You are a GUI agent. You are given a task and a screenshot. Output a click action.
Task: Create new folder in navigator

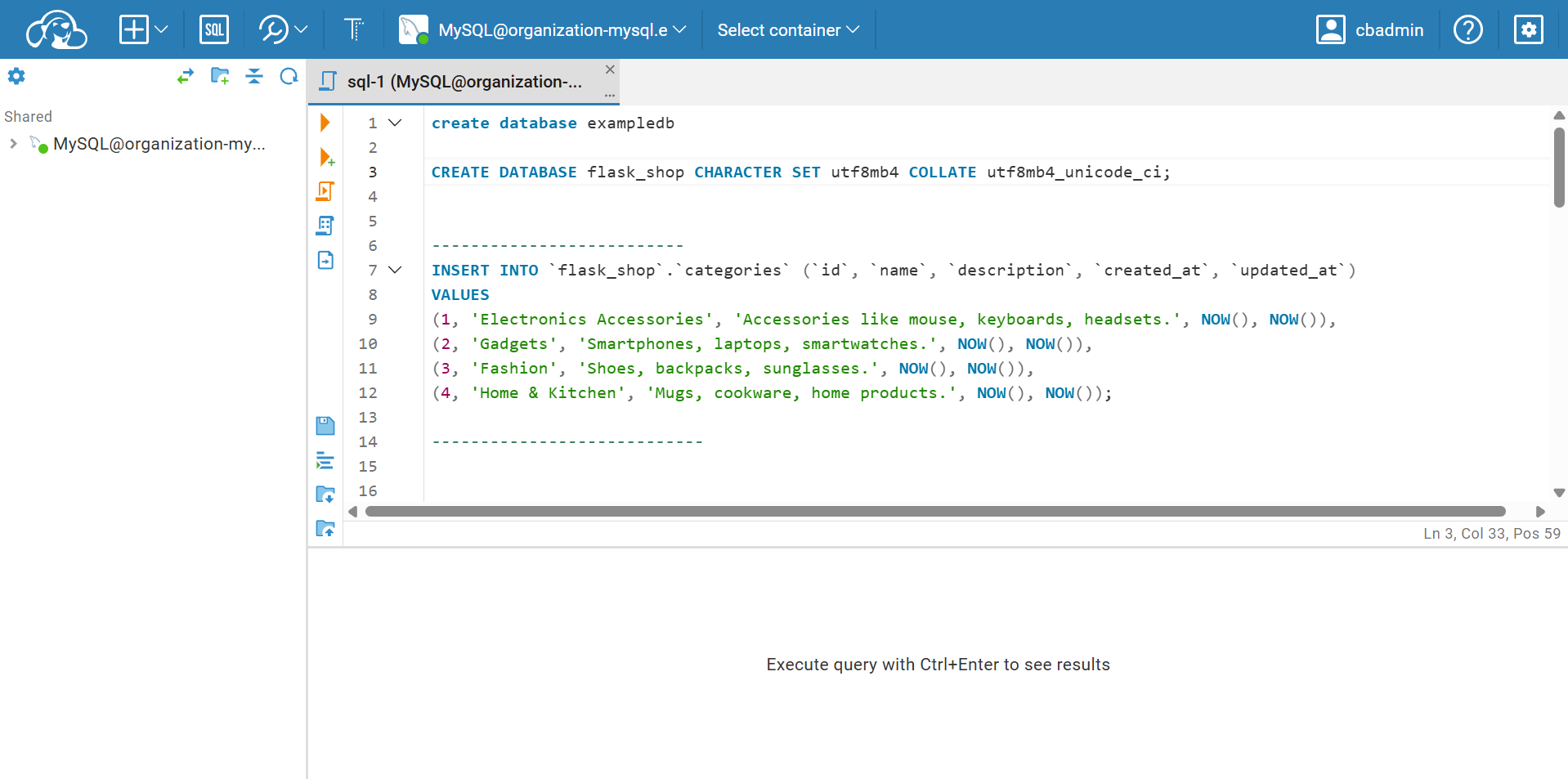[x=220, y=76]
